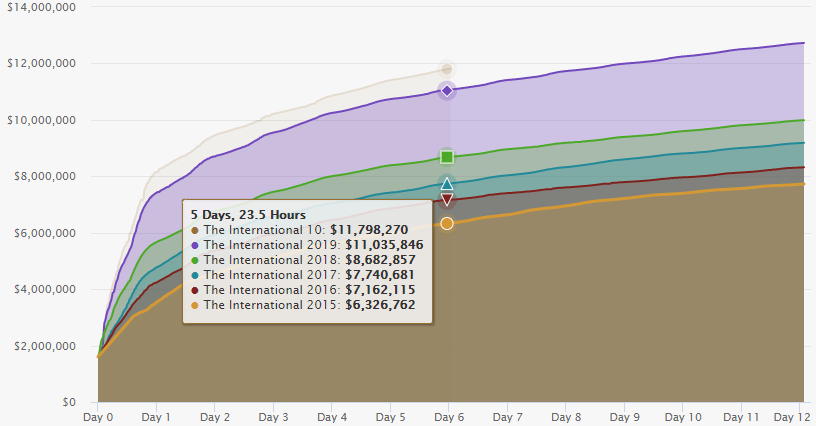The image size is (816, 426).
Task: Click the Day 5 x-axis label
Action: pos(390,417)
